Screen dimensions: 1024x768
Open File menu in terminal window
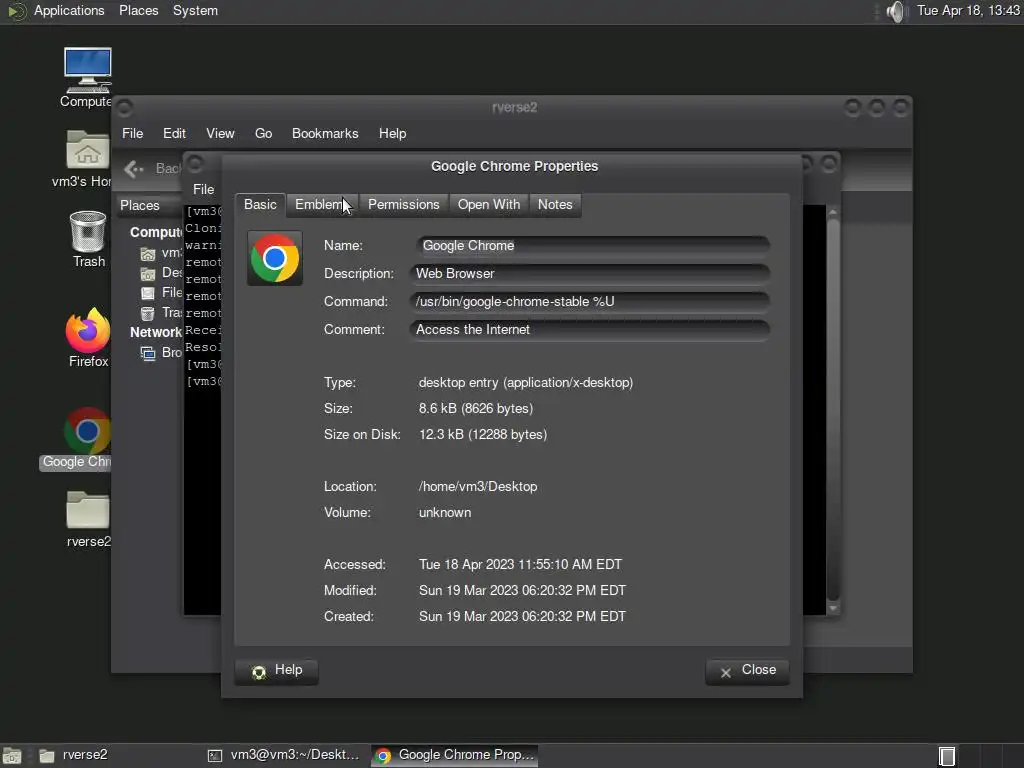coord(203,189)
